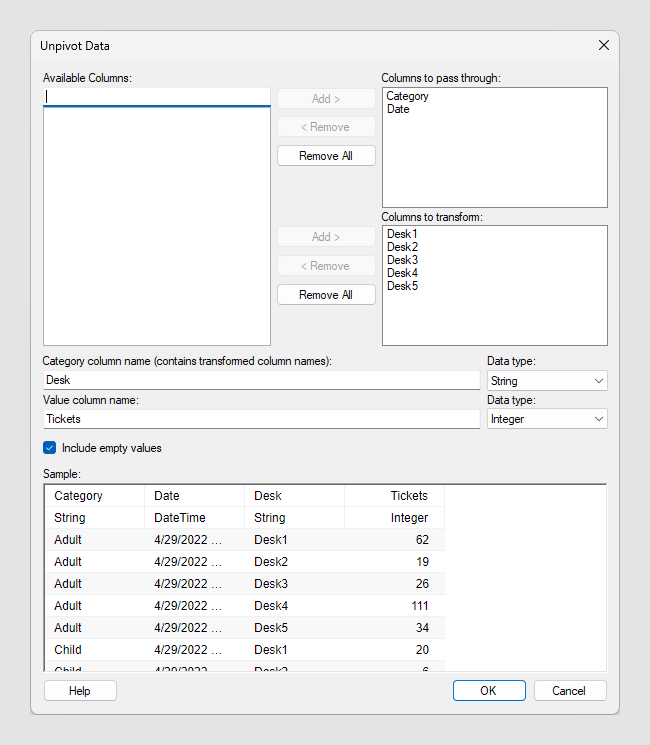Select Desk5 in Columns to transform
This screenshot has width=650, height=745.
(x=402, y=286)
